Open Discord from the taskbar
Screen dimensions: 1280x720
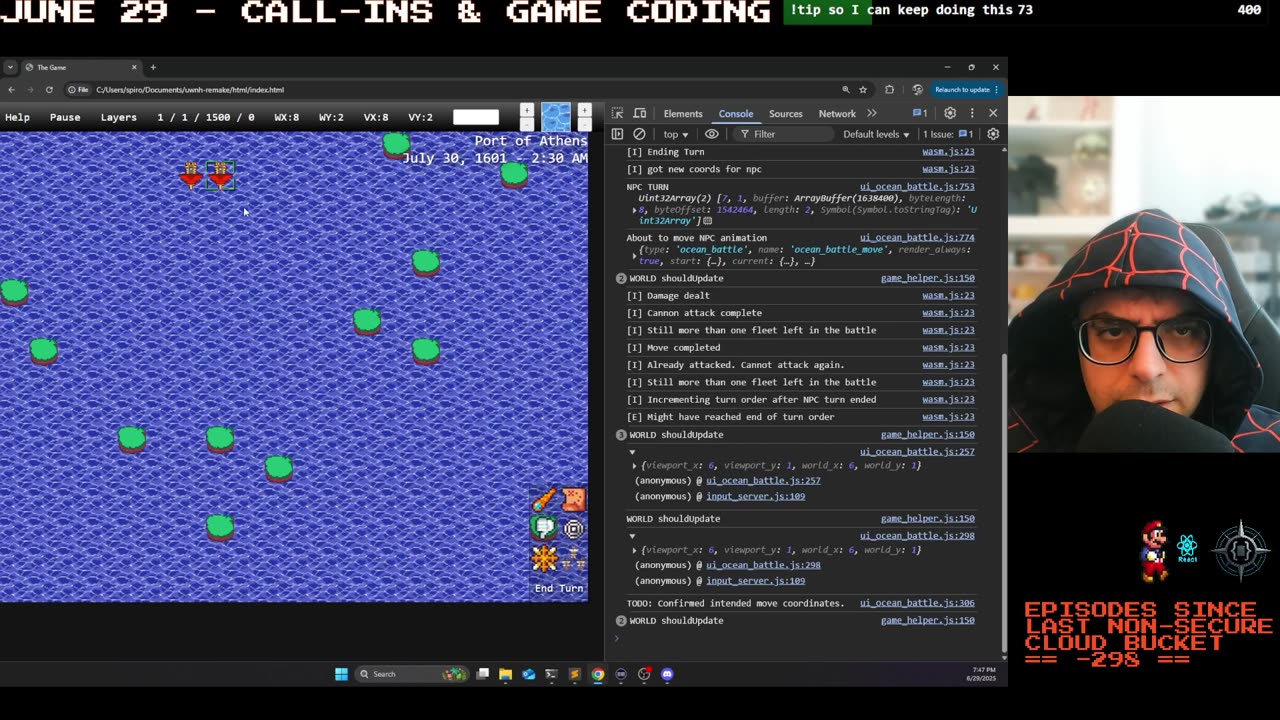667,674
